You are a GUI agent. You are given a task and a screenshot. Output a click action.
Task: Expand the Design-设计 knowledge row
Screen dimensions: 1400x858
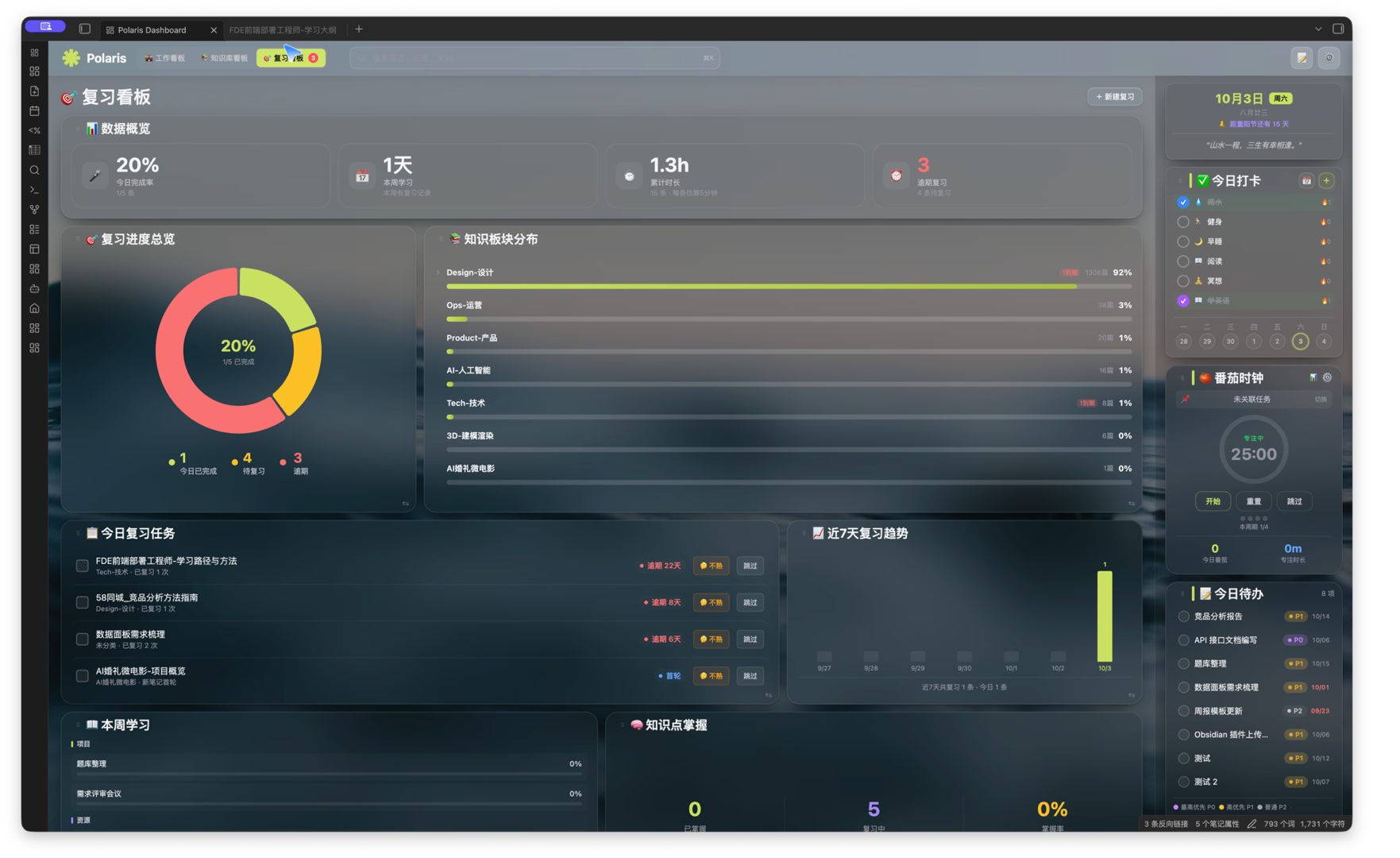click(x=438, y=272)
